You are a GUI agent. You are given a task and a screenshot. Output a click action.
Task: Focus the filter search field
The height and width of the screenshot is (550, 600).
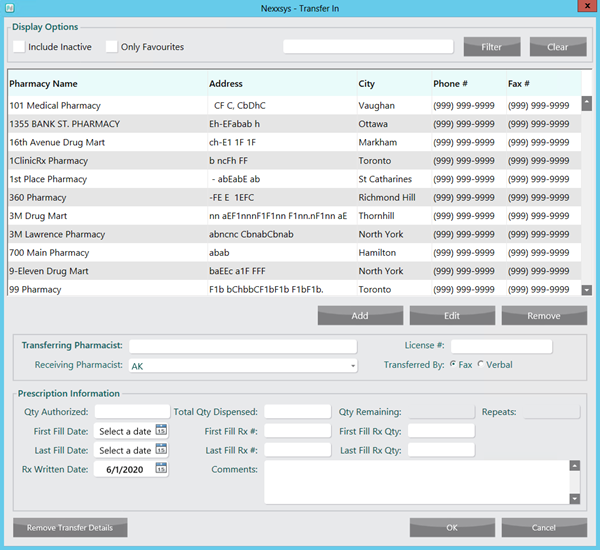click(x=368, y=47)
